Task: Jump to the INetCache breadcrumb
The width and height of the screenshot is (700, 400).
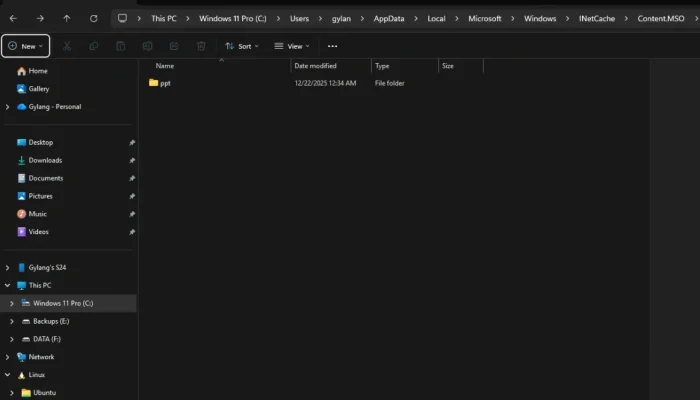Action: [x=597, y=18]
